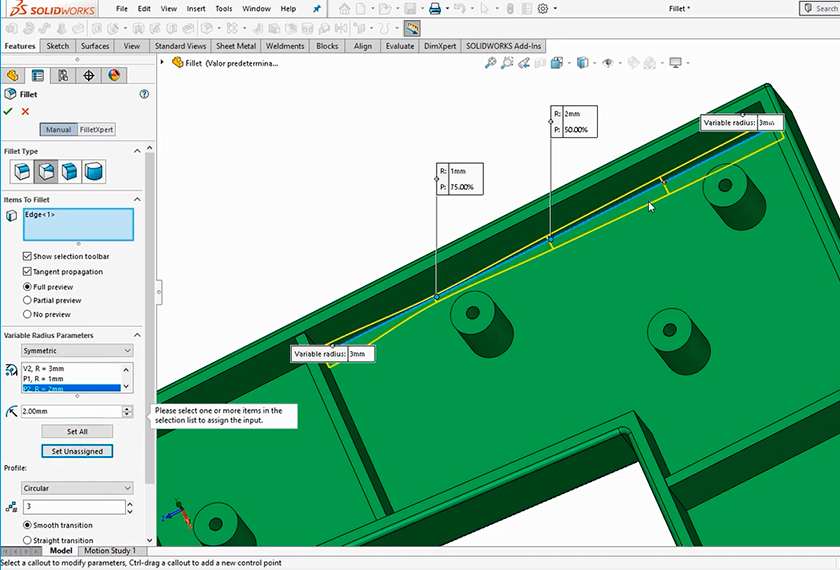Collapse the Variable Radius Parameters section
Viewport: 840px width, 570px height.
click(x=137, y=335)
